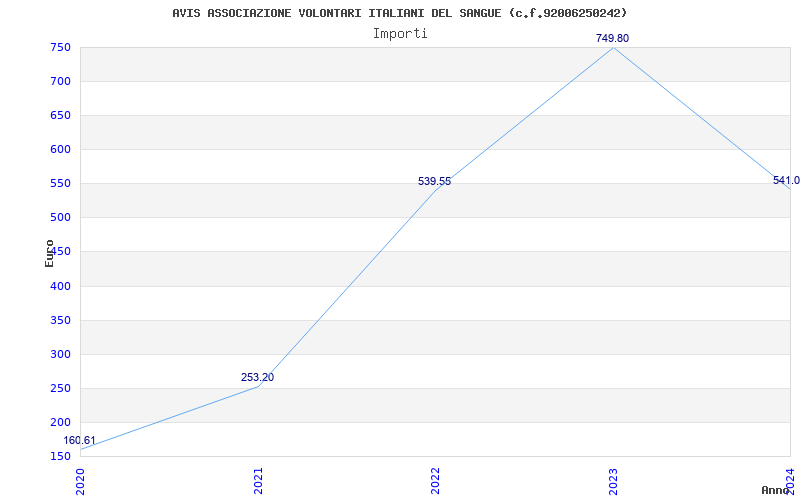The width and height of the screenshot is (800, 500).
Task: Click the data label 749.80
Action: click(x=612, y=38)
